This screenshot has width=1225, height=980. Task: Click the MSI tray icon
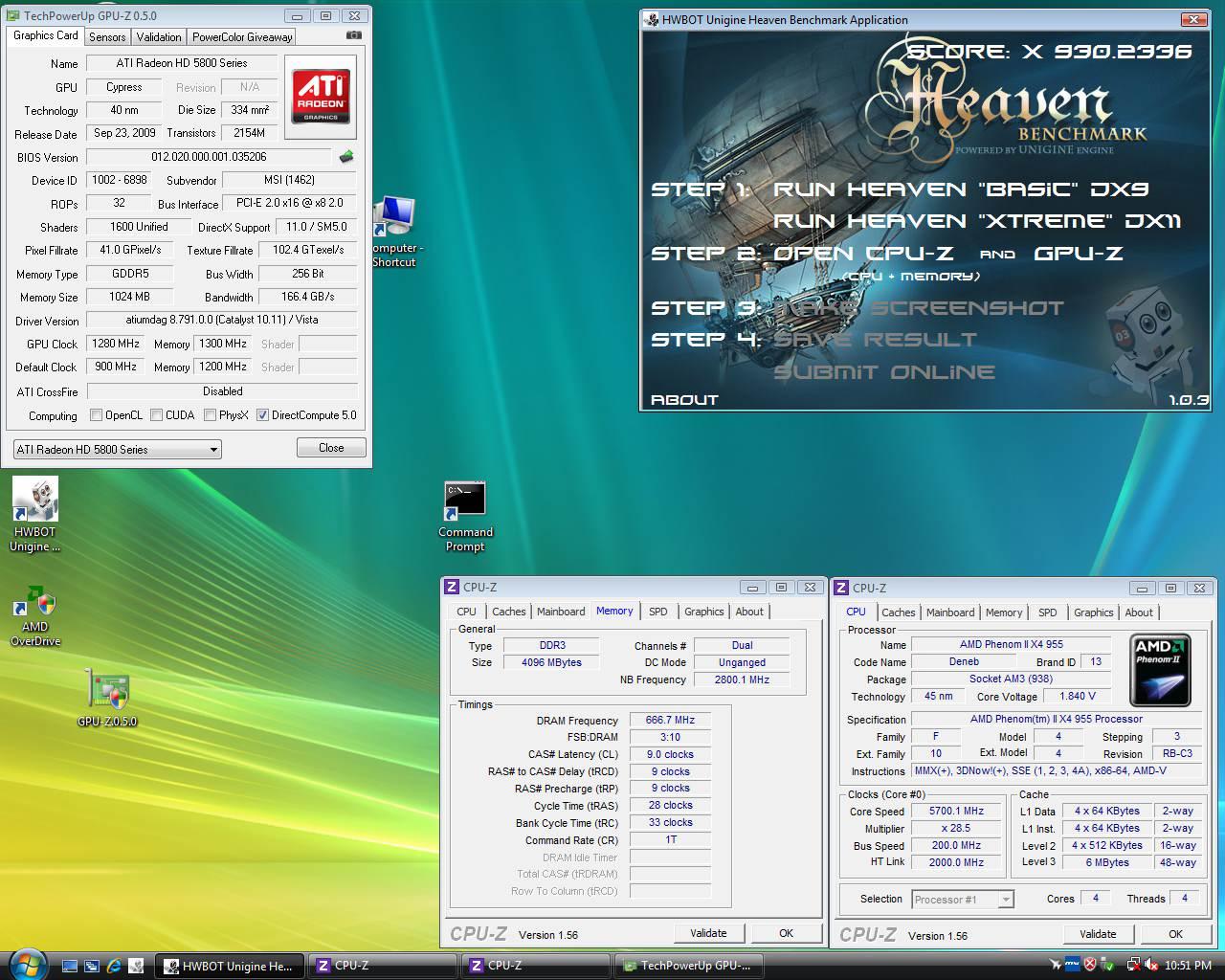coord(1073,965)
